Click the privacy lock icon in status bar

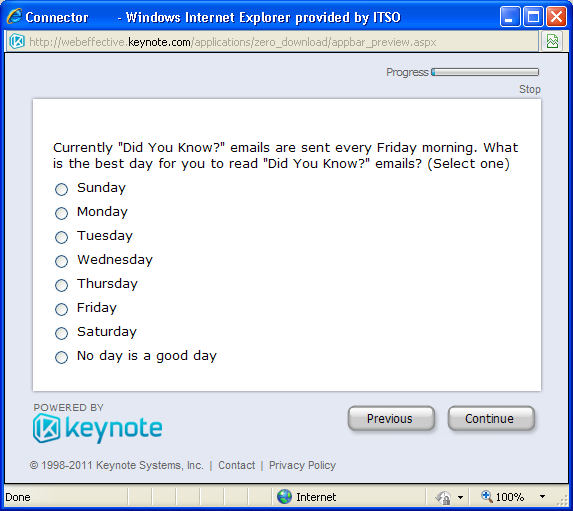click(443, 497)
